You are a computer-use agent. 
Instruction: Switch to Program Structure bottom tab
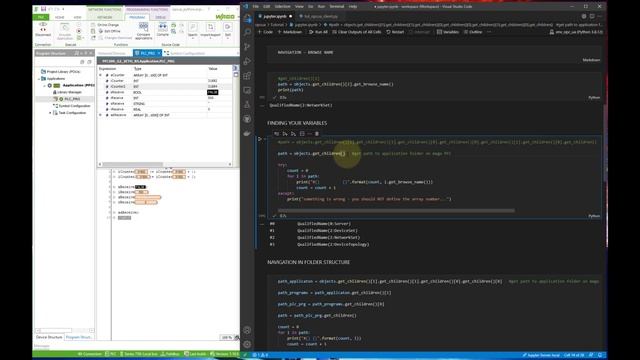(78, 337)
